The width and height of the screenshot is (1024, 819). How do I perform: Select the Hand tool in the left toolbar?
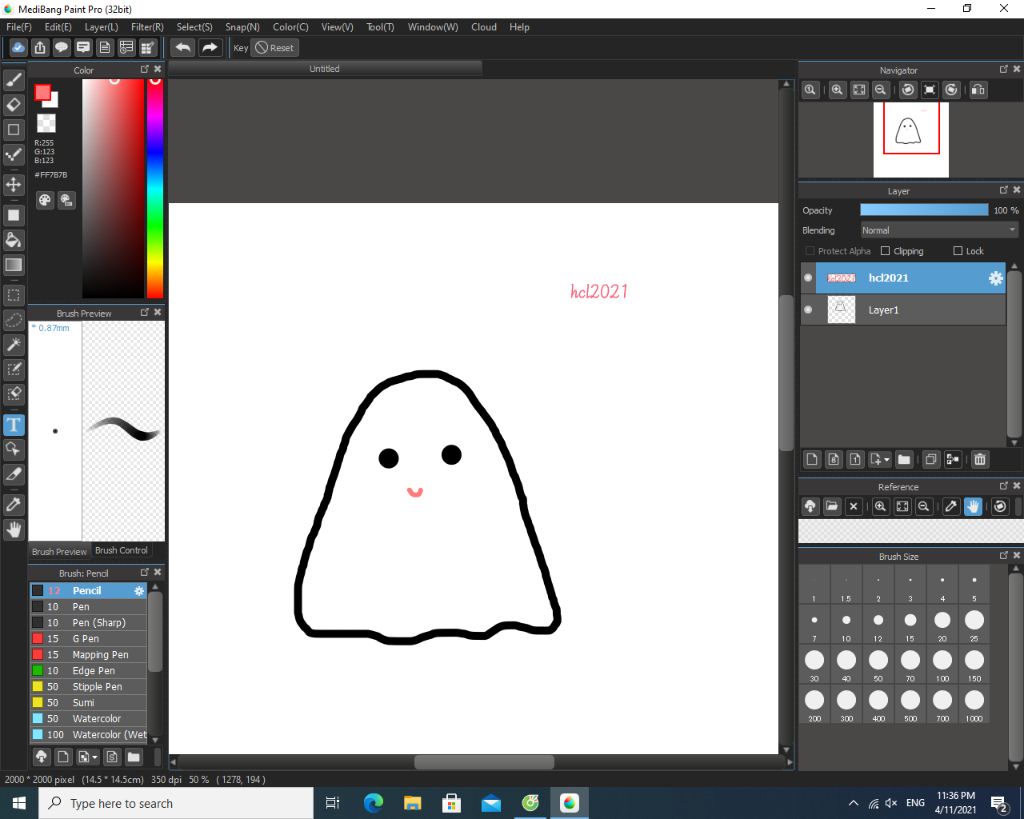pos(14,529)
